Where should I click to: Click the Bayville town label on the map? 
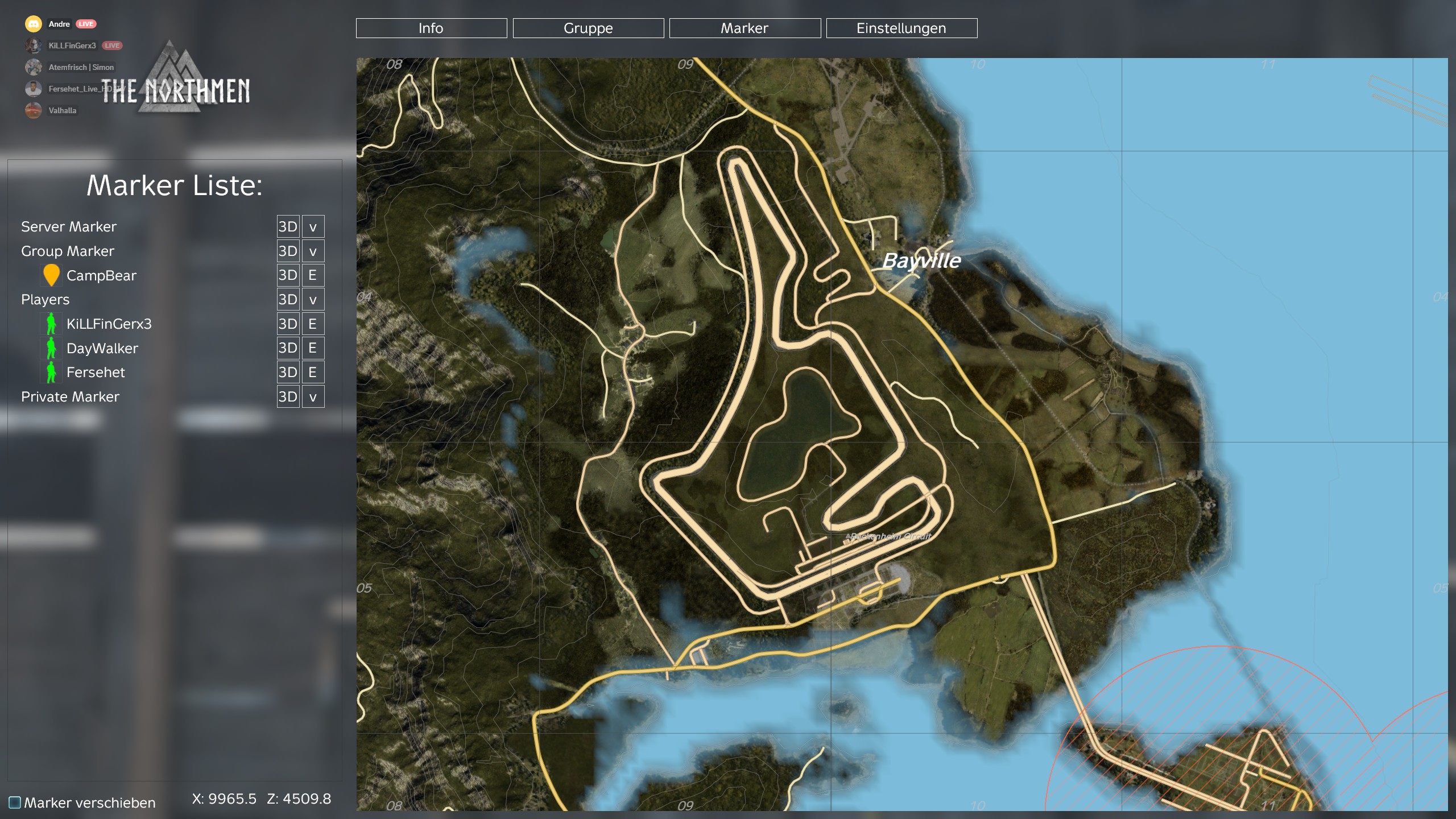click(x=921, y=261)
